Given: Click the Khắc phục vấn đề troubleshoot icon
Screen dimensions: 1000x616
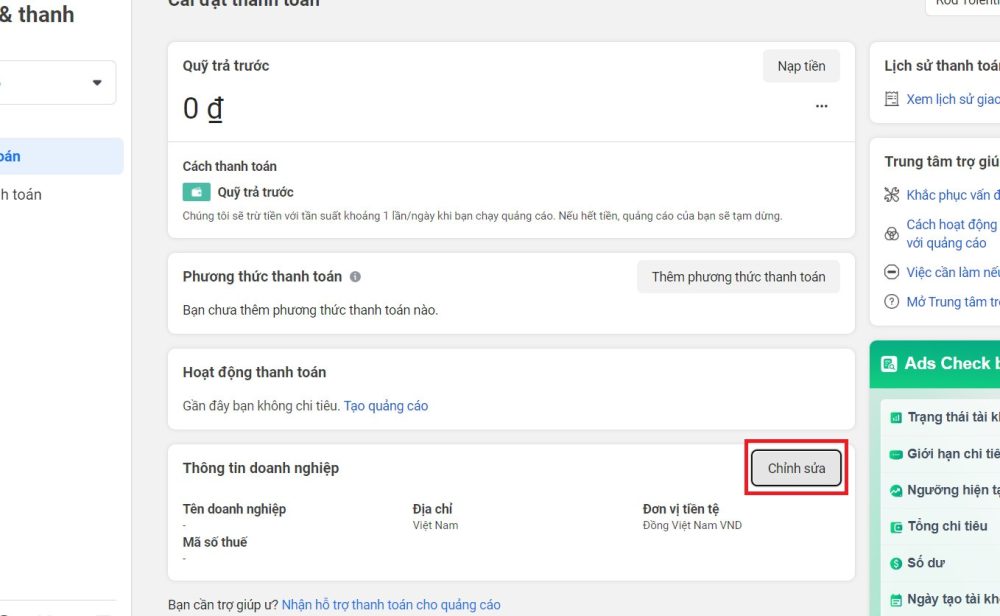Looking at the screenshot, I should click(x=892, y=194).
